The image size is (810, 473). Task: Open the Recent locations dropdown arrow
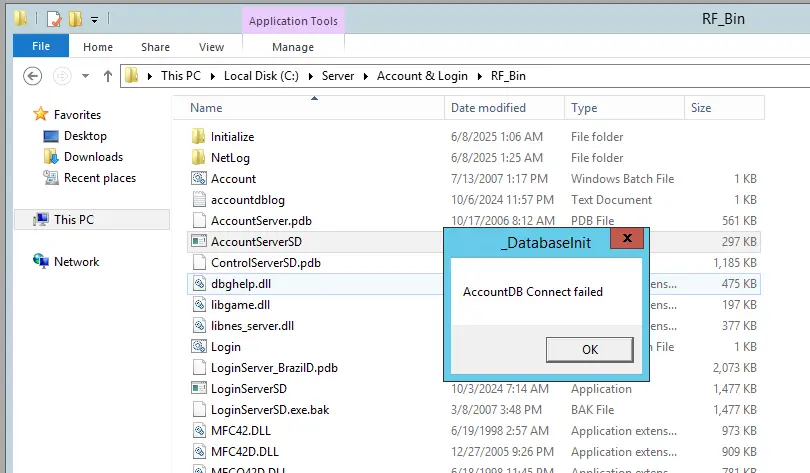point(85,76)
